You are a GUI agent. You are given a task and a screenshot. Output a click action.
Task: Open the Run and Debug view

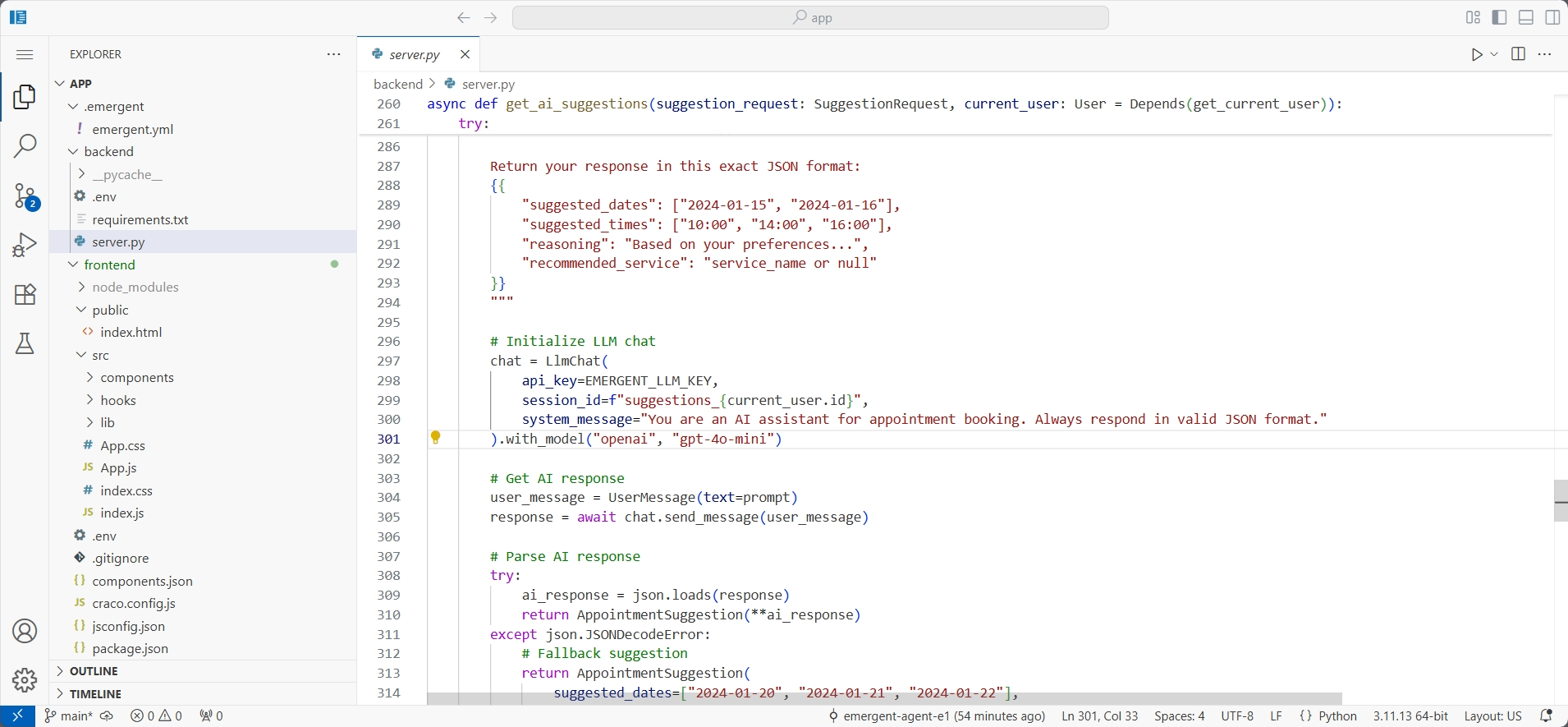click(x=25, y=245)
